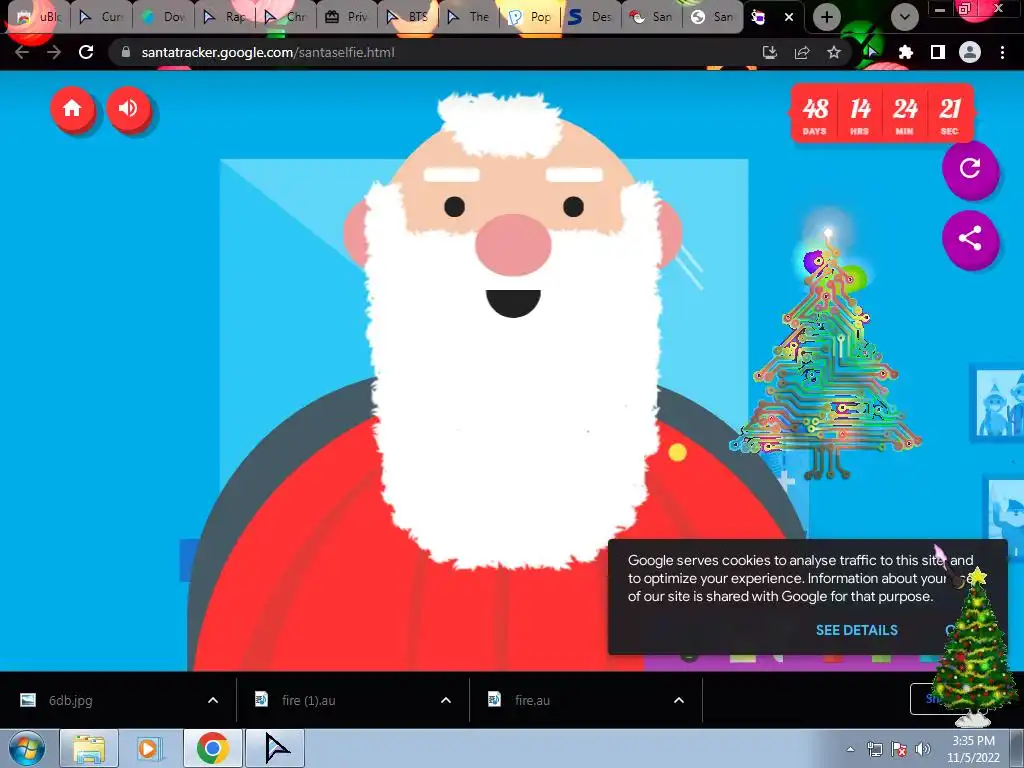This screenshot has height=768, width=1024.
Task: Switch to the Dov tab
Action: coord(162,17)
